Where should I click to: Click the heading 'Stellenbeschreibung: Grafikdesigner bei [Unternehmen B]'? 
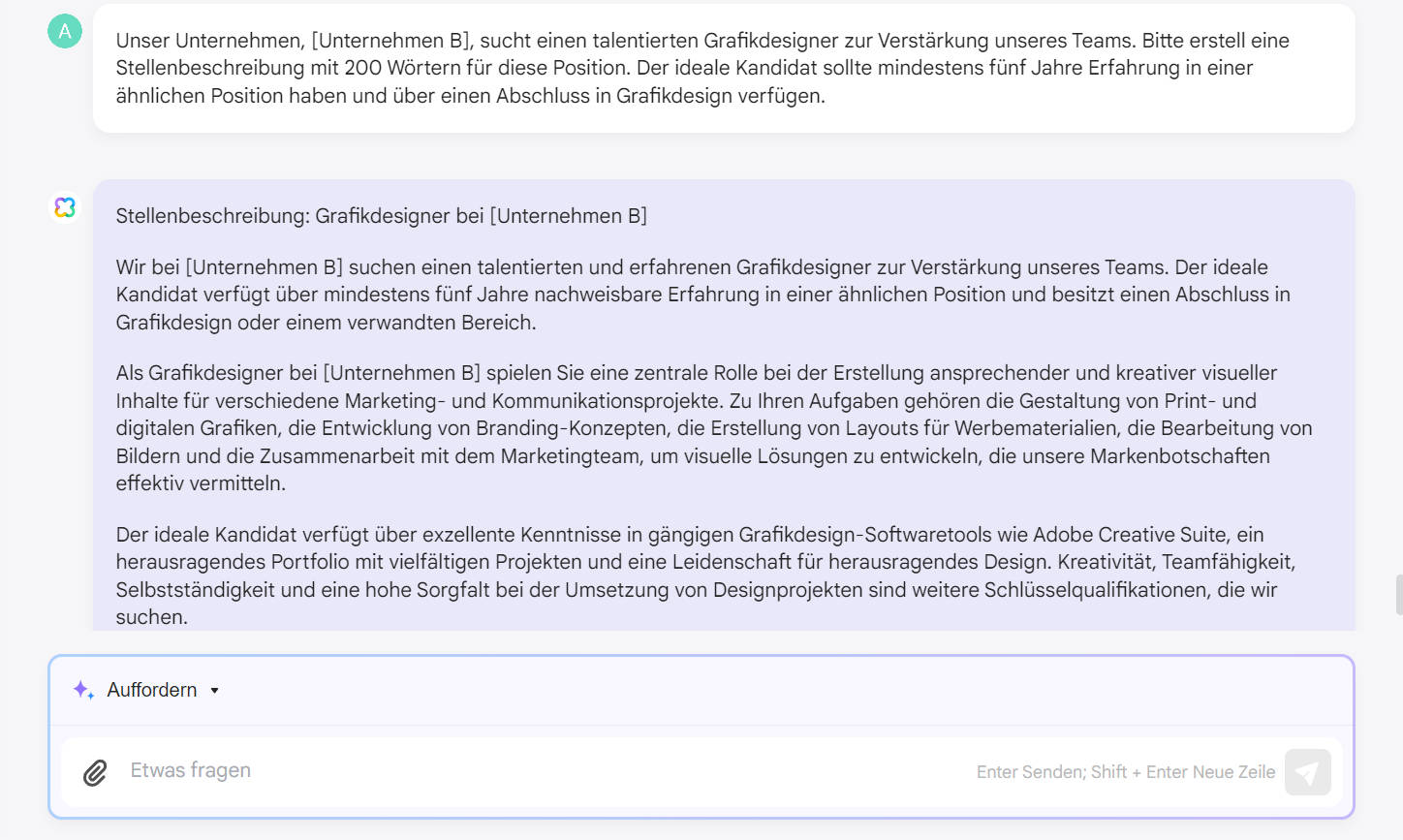(x=382, y=216)
